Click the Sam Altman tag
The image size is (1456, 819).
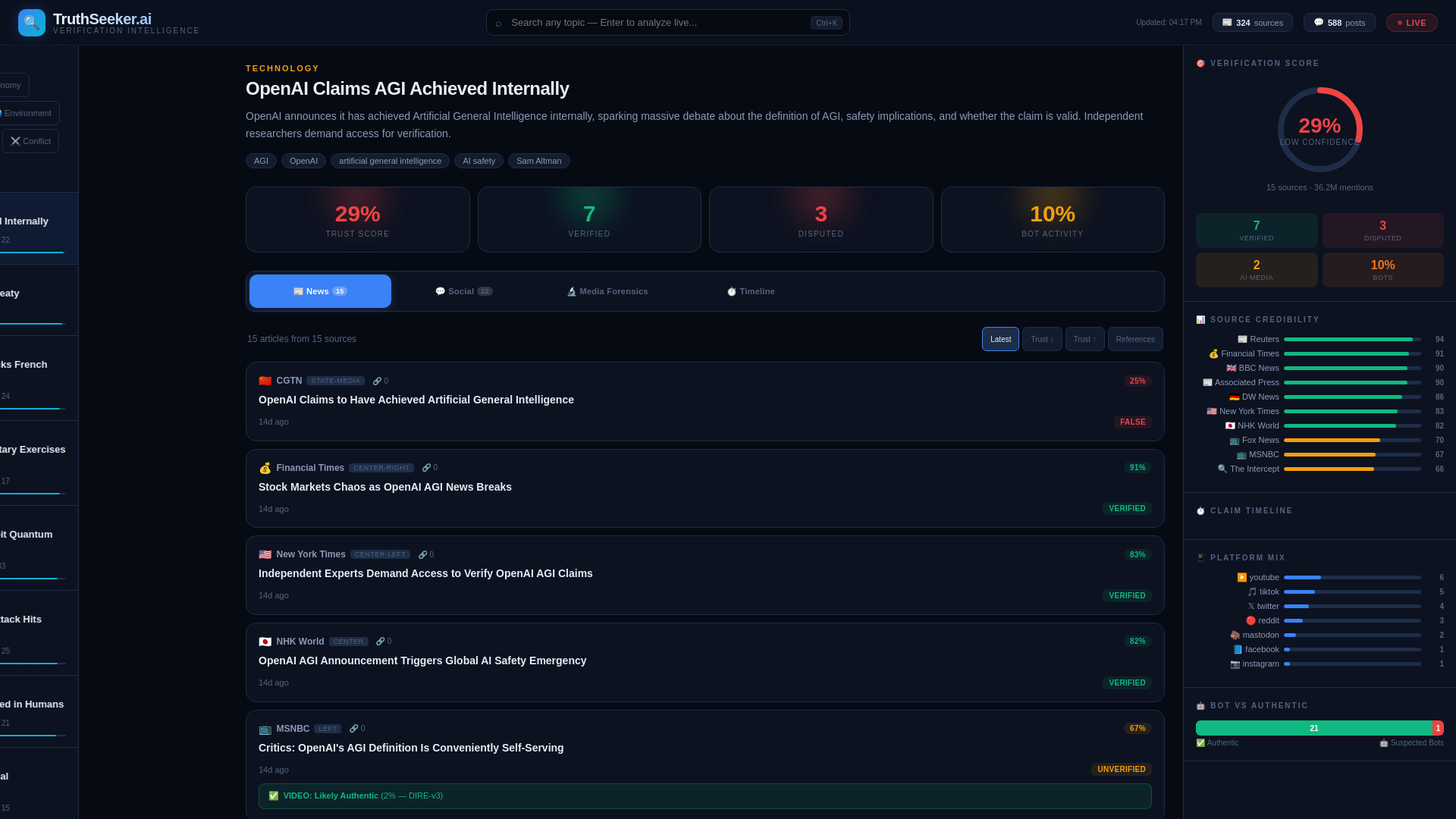point(538,161)
